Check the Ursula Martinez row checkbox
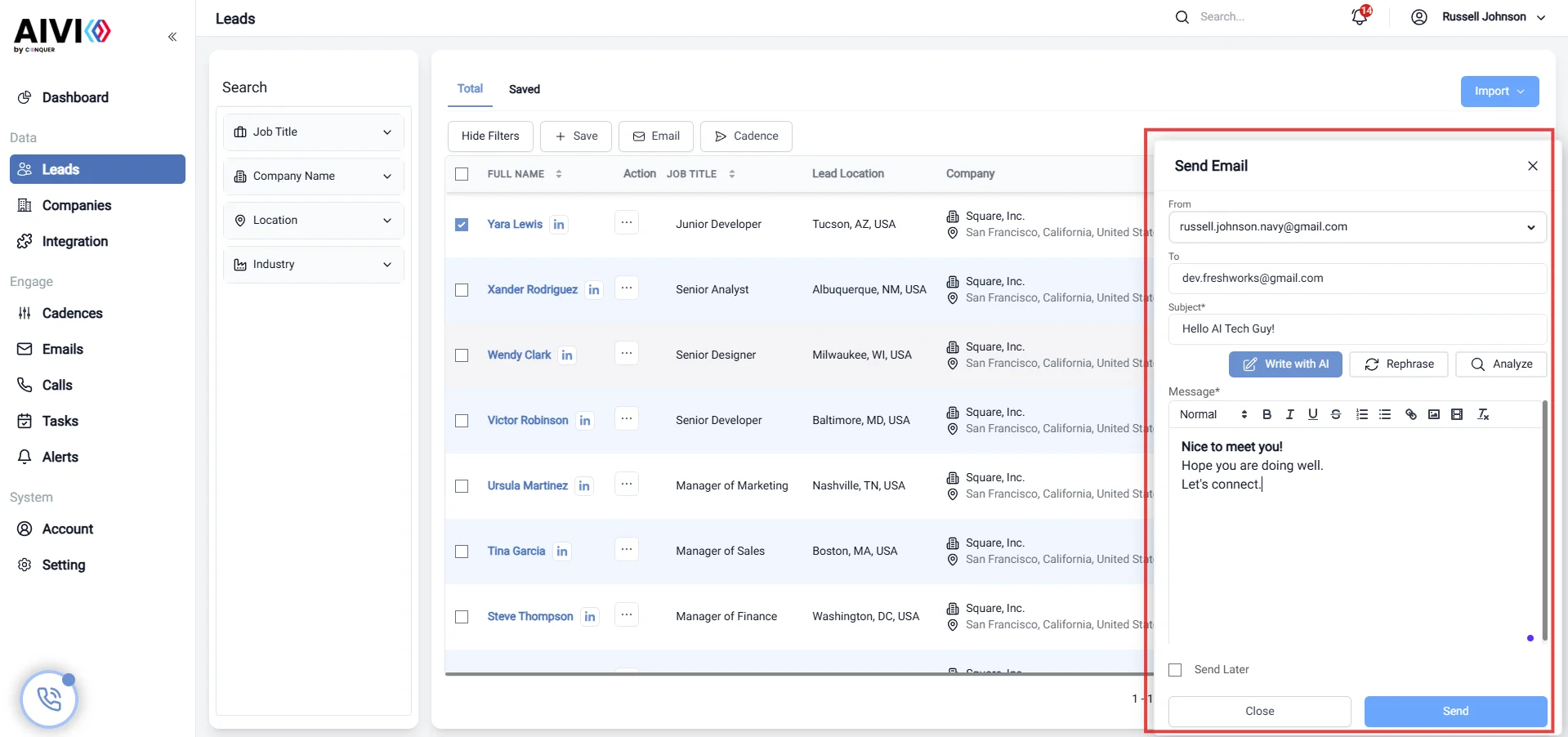The image size is (1568, 737). [x=462, y=486]
